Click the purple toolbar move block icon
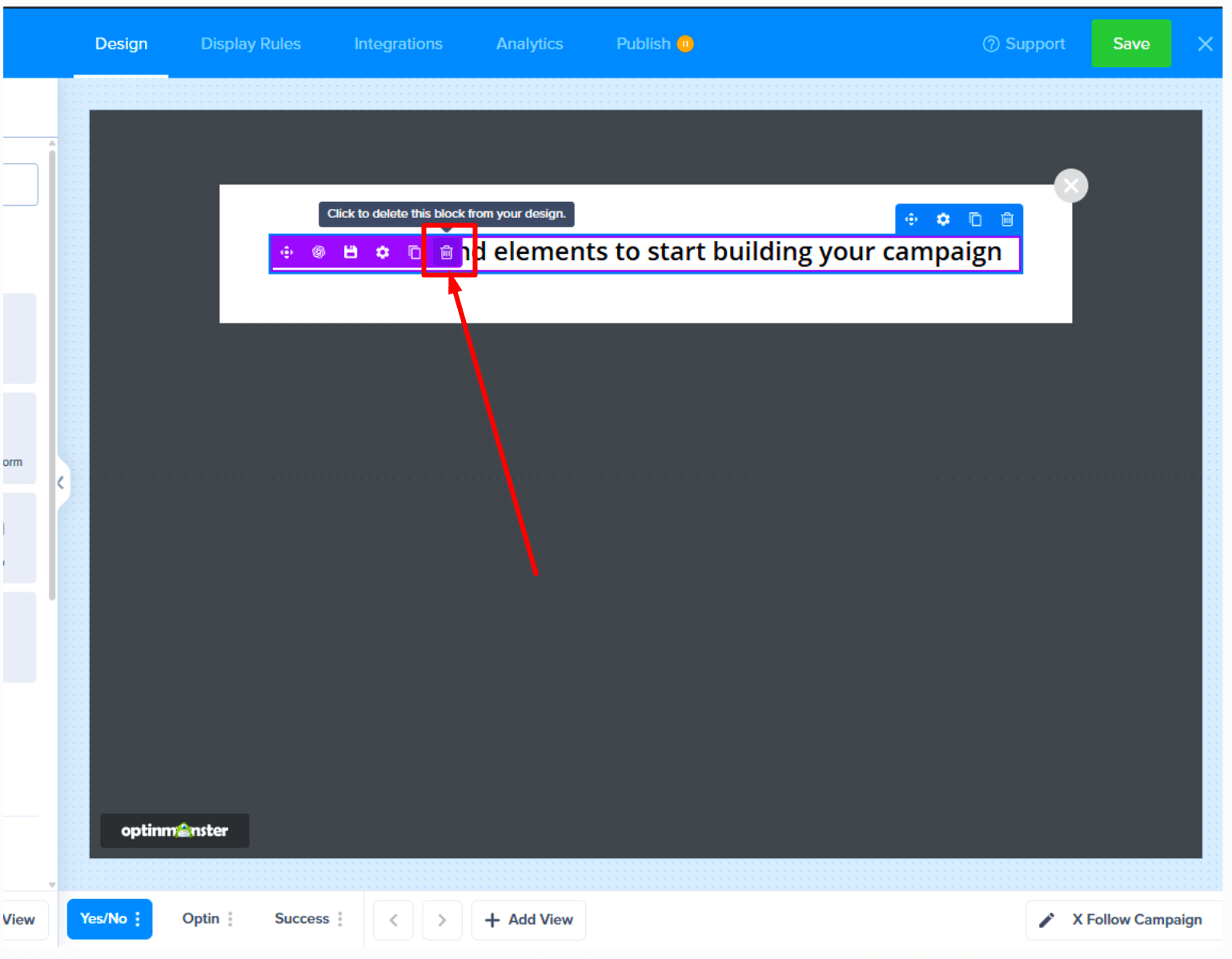This screenshot has height=959, width=1232. point(287,252)
